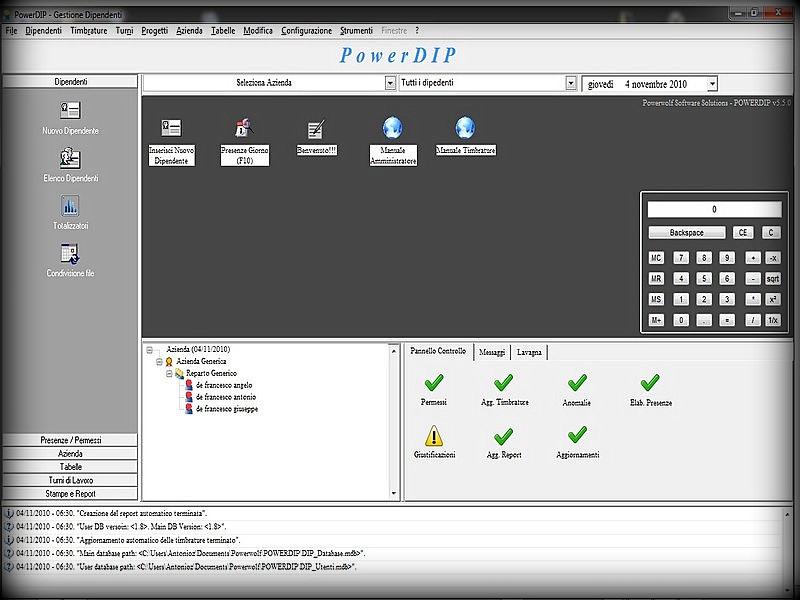This screenshot has height=600, width=800.
Task: Open Presenze Giorno (F10) icon
Action: 245,130
